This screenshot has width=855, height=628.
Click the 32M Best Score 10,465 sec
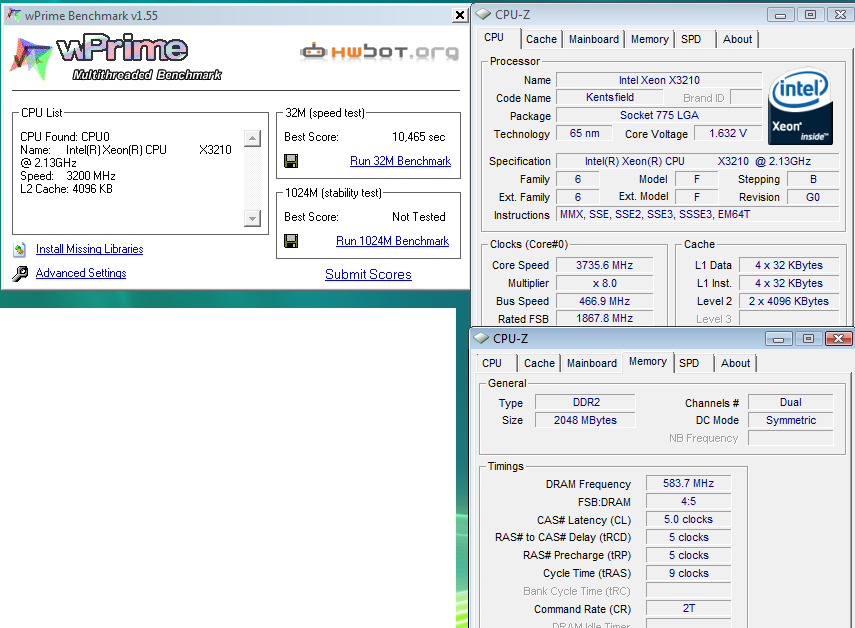(x=418, y=137)
